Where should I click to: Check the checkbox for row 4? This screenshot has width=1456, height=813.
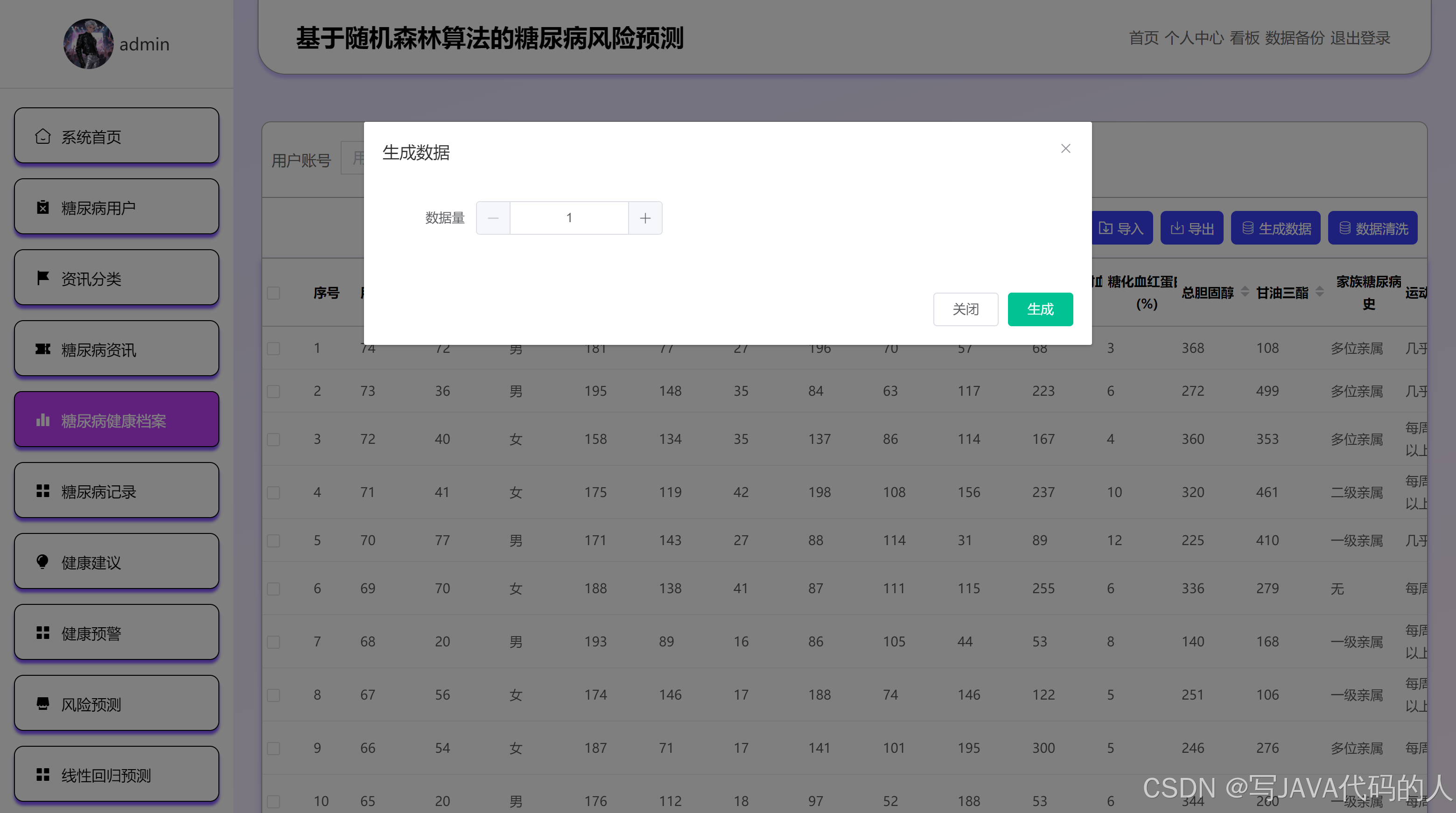(x=273, y=492)
